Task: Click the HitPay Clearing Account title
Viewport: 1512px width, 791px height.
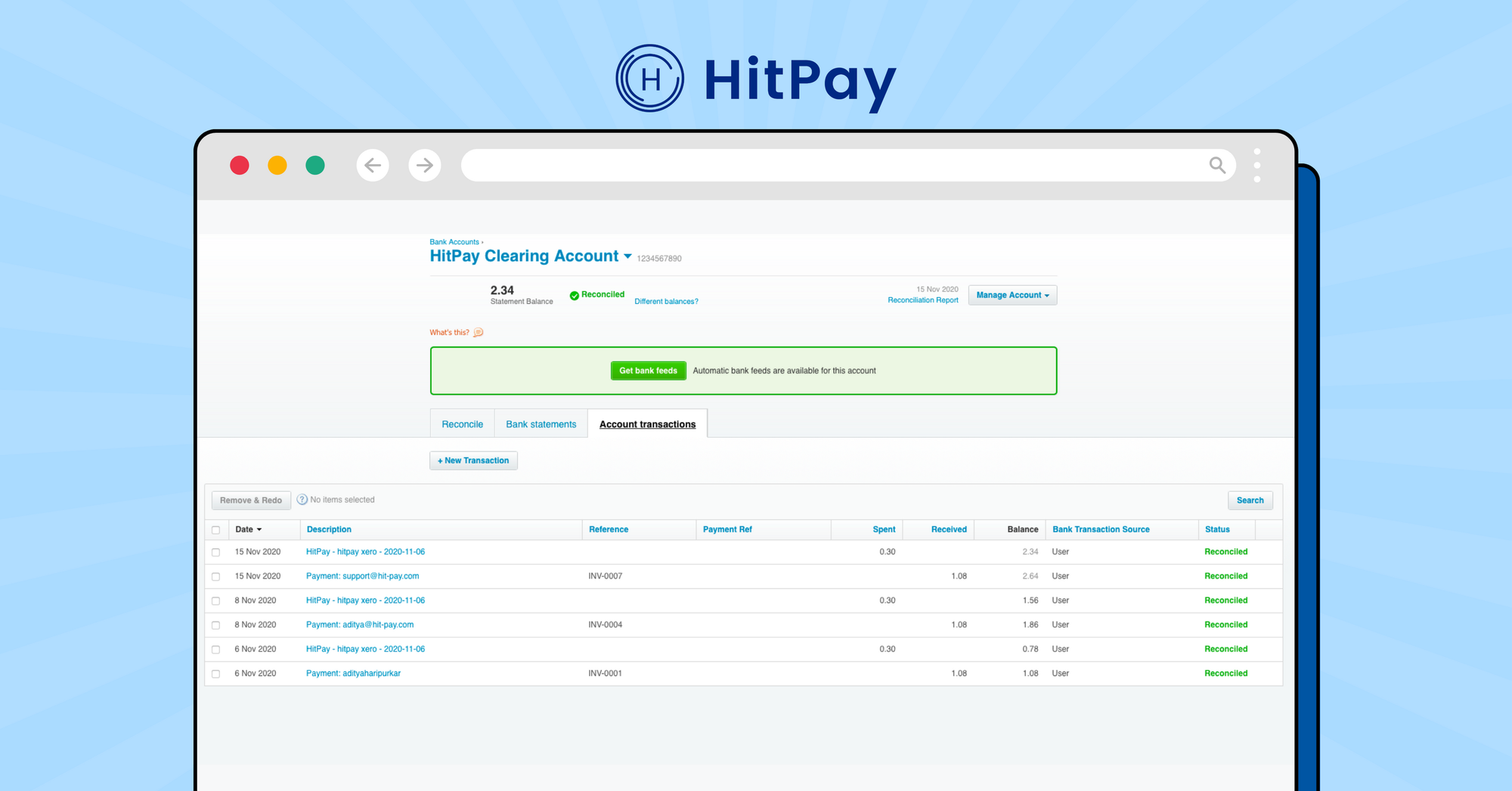Action: pos(524,256)
